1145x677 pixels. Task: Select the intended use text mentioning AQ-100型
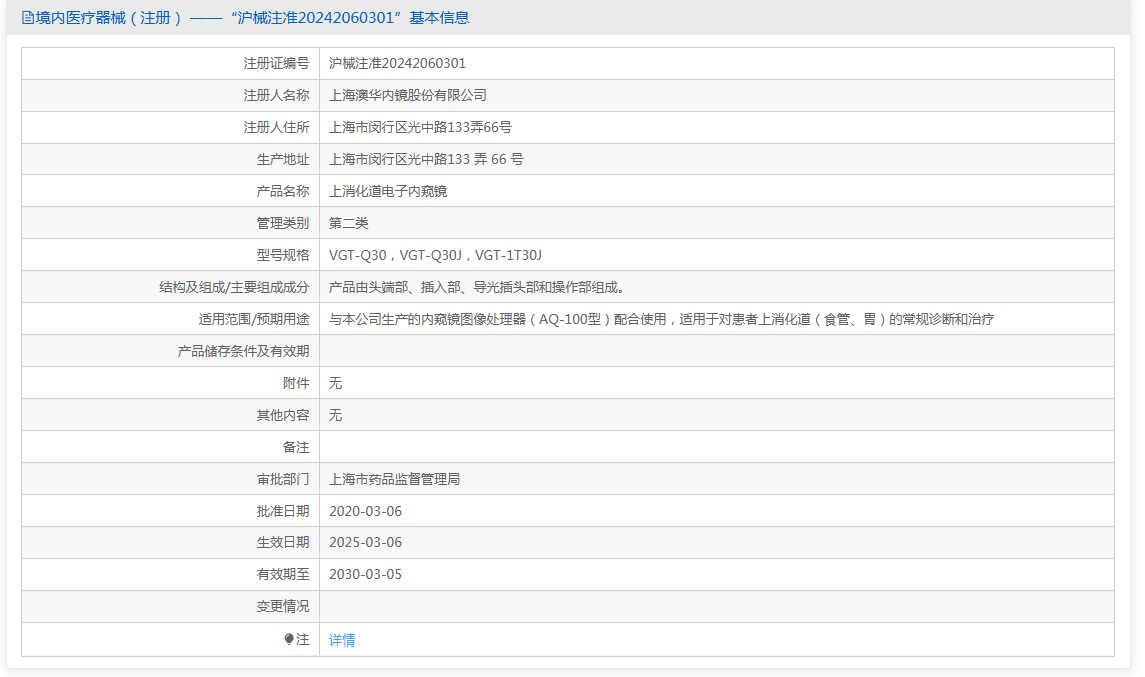tap(662, 319)
